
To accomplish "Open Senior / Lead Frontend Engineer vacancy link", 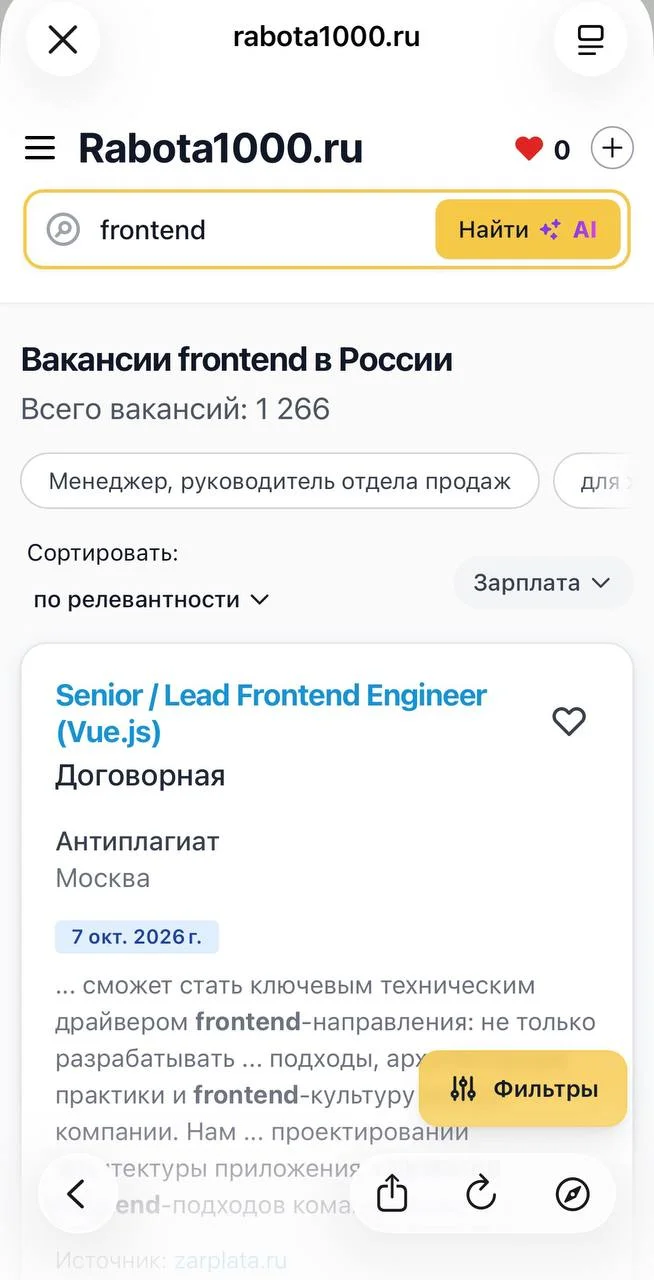I will (271, 714).
